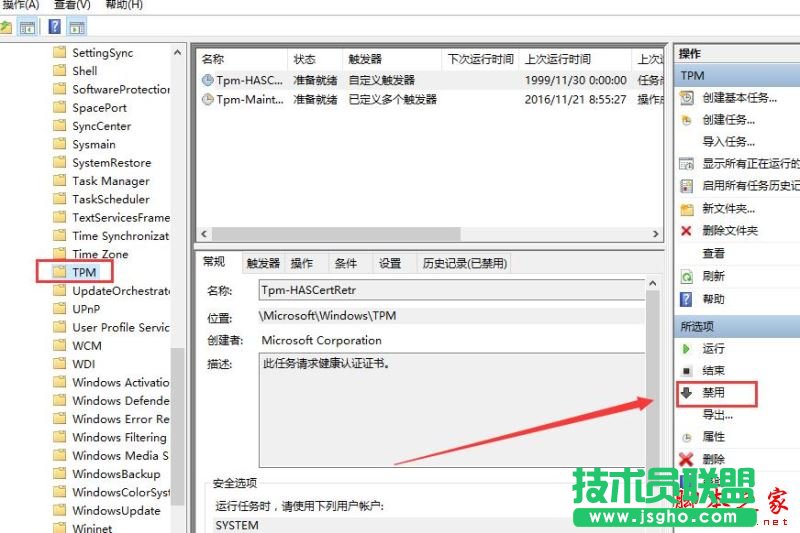Sort by the 名称 column header

click(243, 59)
